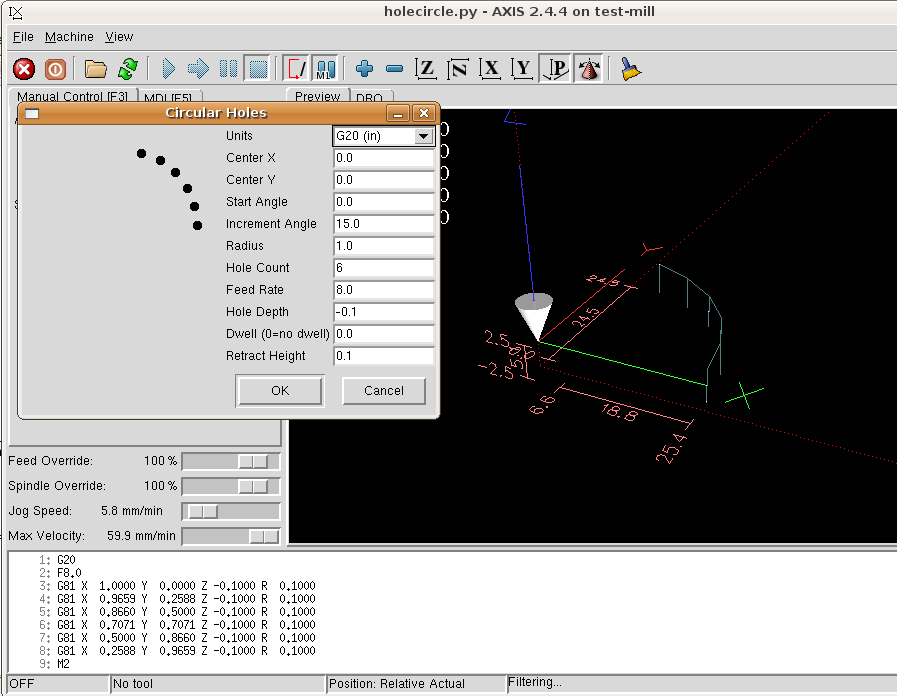897x696 pixels.
Task: Click the Radius input field
Action: [383, 246]
